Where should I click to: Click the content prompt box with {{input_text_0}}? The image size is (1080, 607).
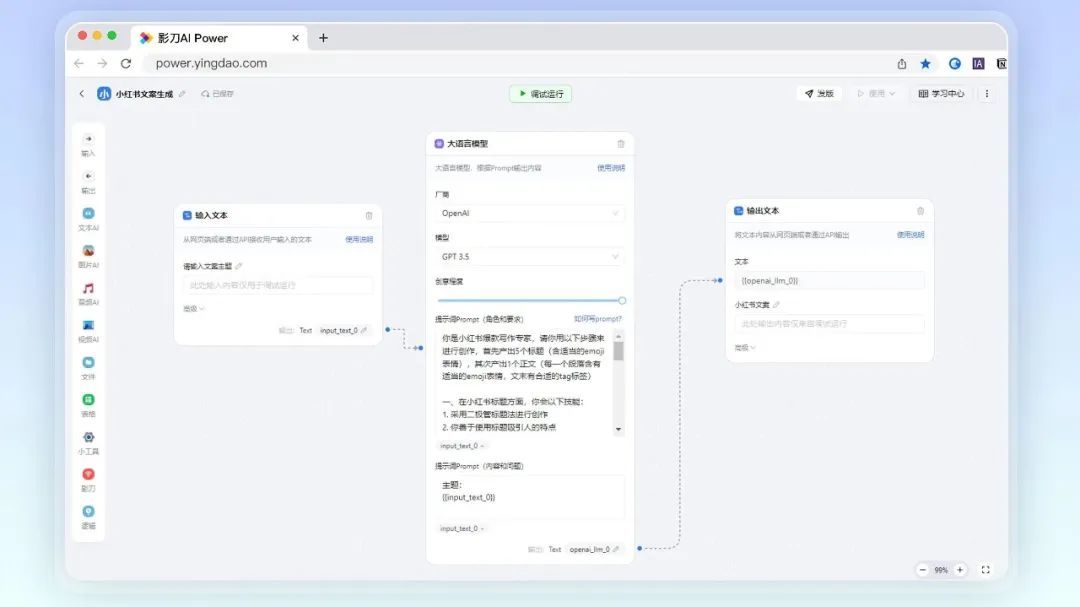pos(530,496)
